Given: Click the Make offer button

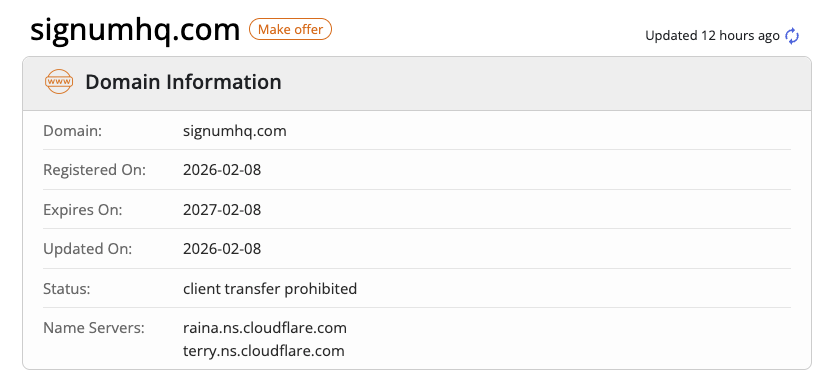Looking at the screenshot, I should click(x=290, y=30).
